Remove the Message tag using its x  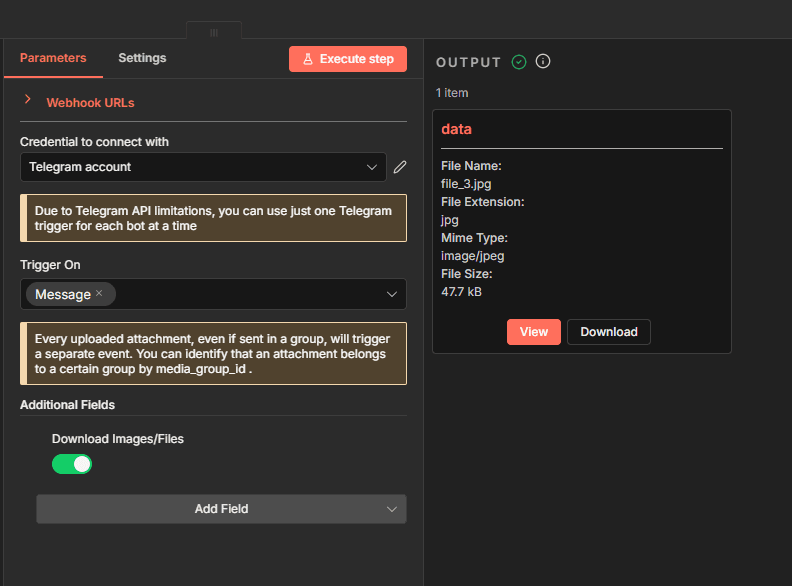(99, 294)
